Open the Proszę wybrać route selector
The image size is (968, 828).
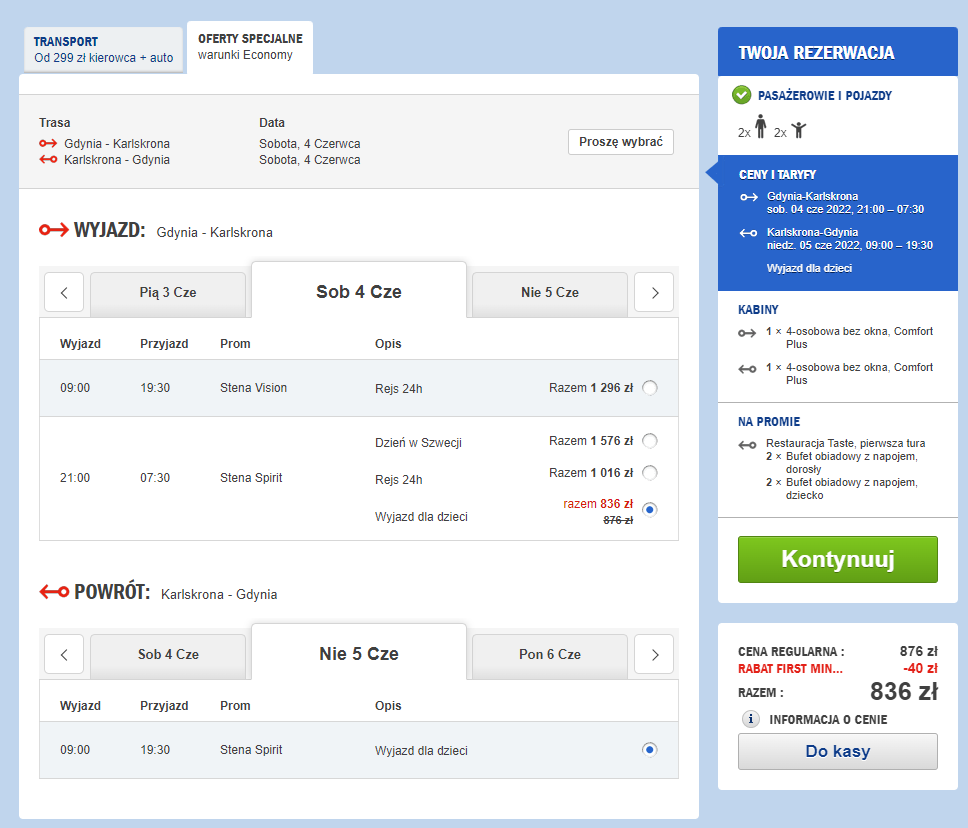click(621, 142)
